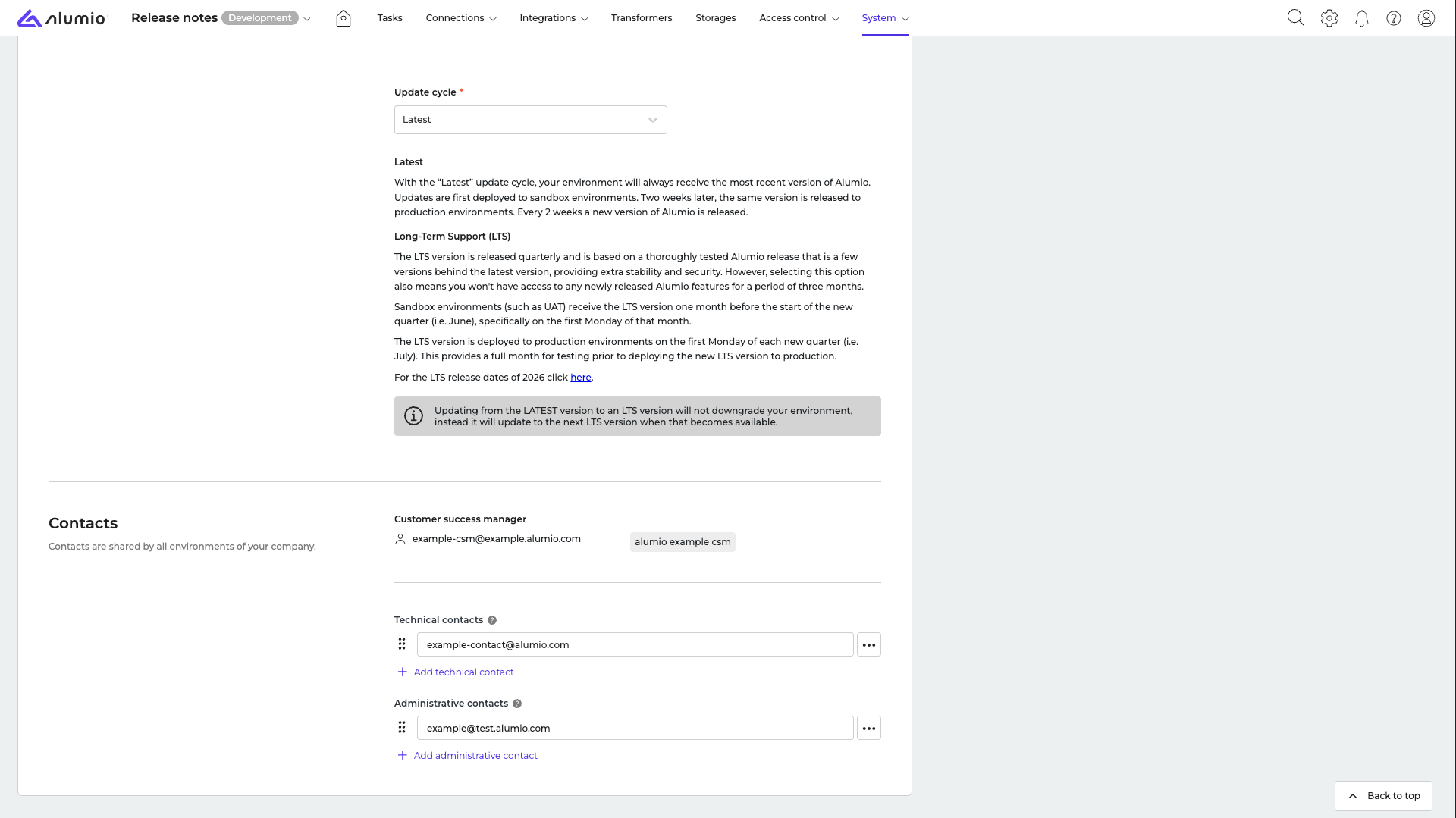
Task: Open the search magnifier icon
Action: [1296, 18]
